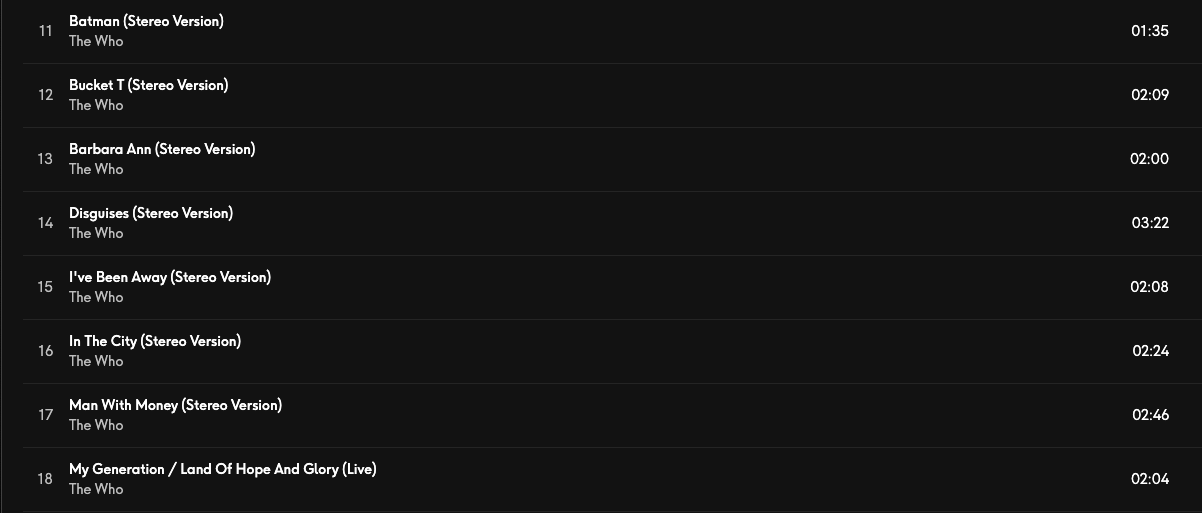Open Barbara Ann (Stereo Version) track
The width and height of the screenshot is (1202, 513).
[162, 149]
